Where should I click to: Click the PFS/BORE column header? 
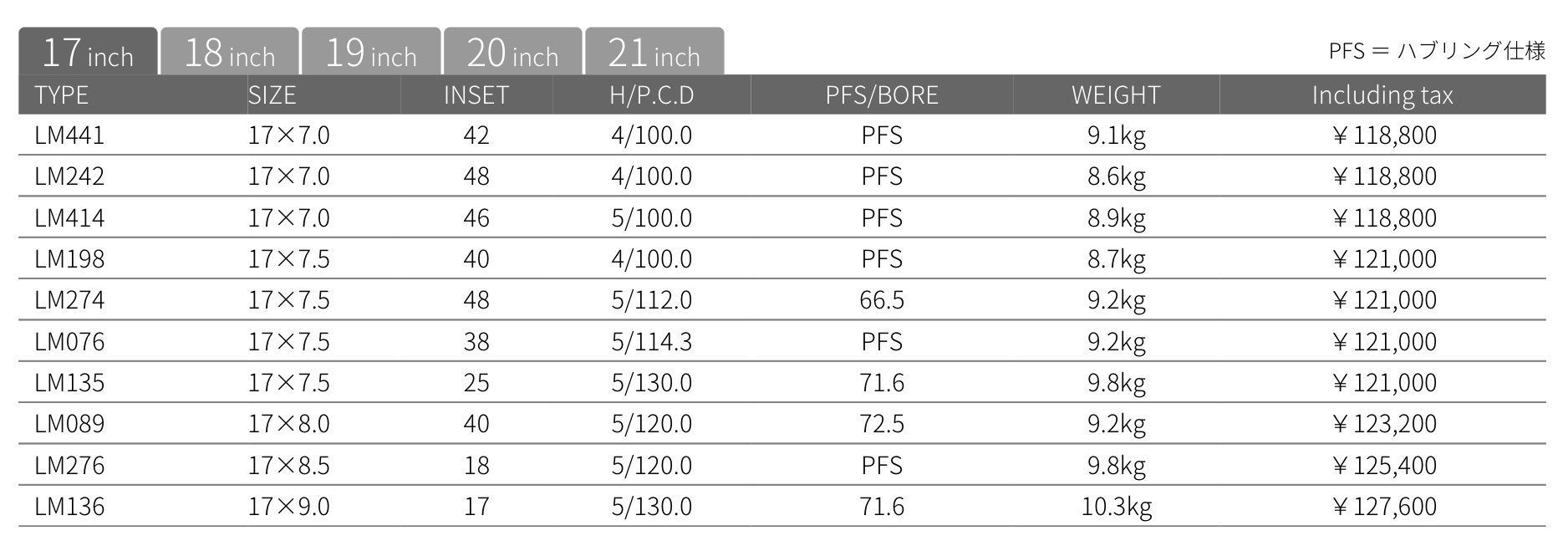pyautogui.click(x=882, y=94)
